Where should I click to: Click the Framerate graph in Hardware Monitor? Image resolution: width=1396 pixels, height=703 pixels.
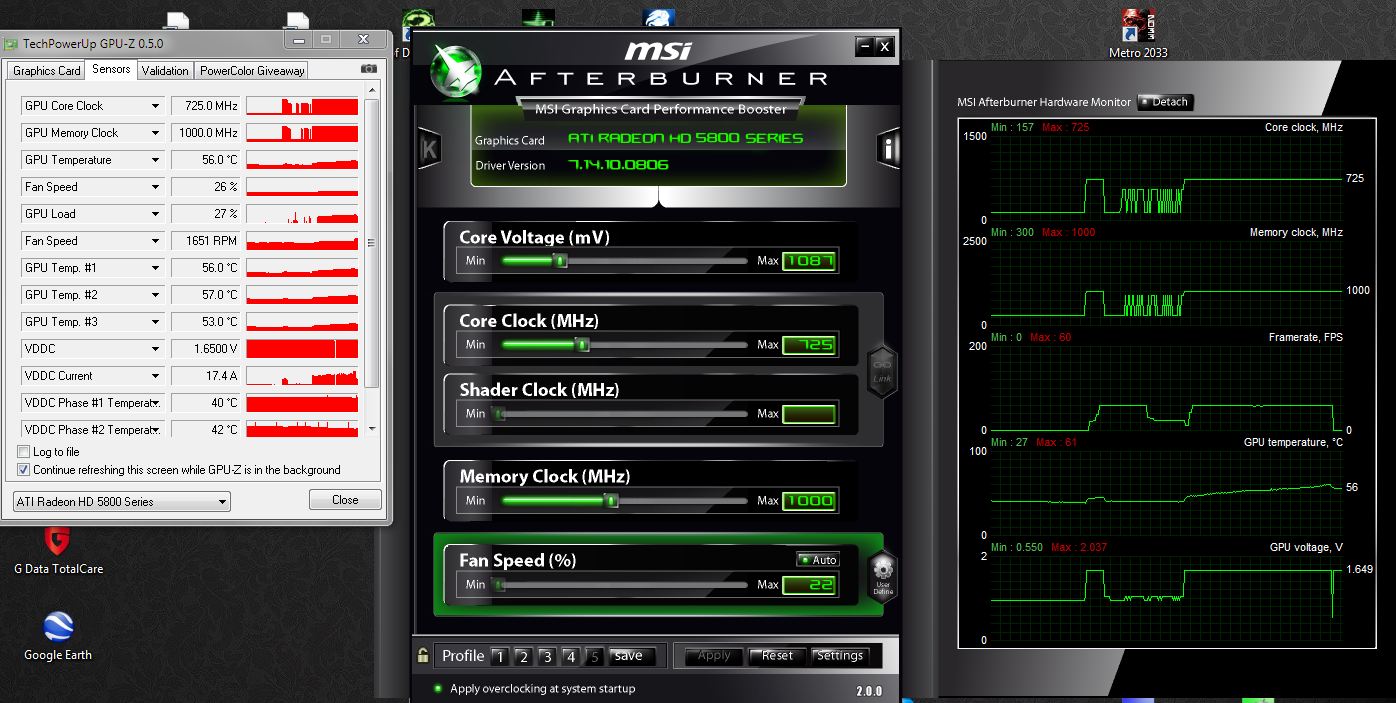[1165, 388]
